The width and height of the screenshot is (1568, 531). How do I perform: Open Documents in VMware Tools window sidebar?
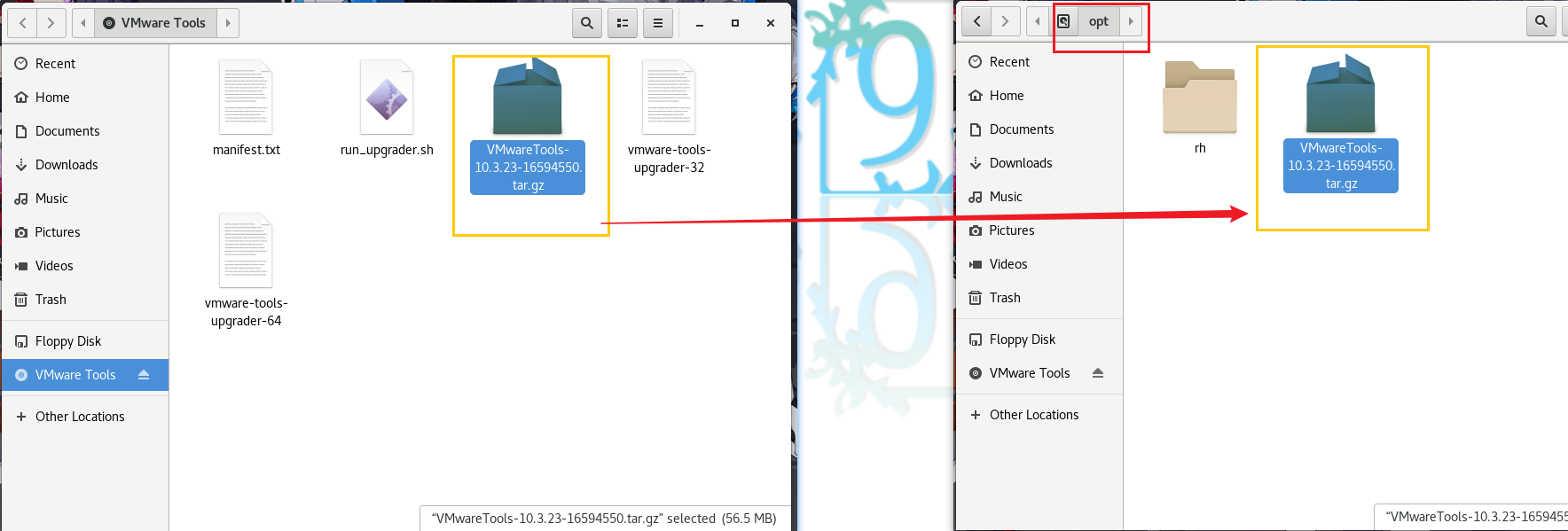coord(85,131)
